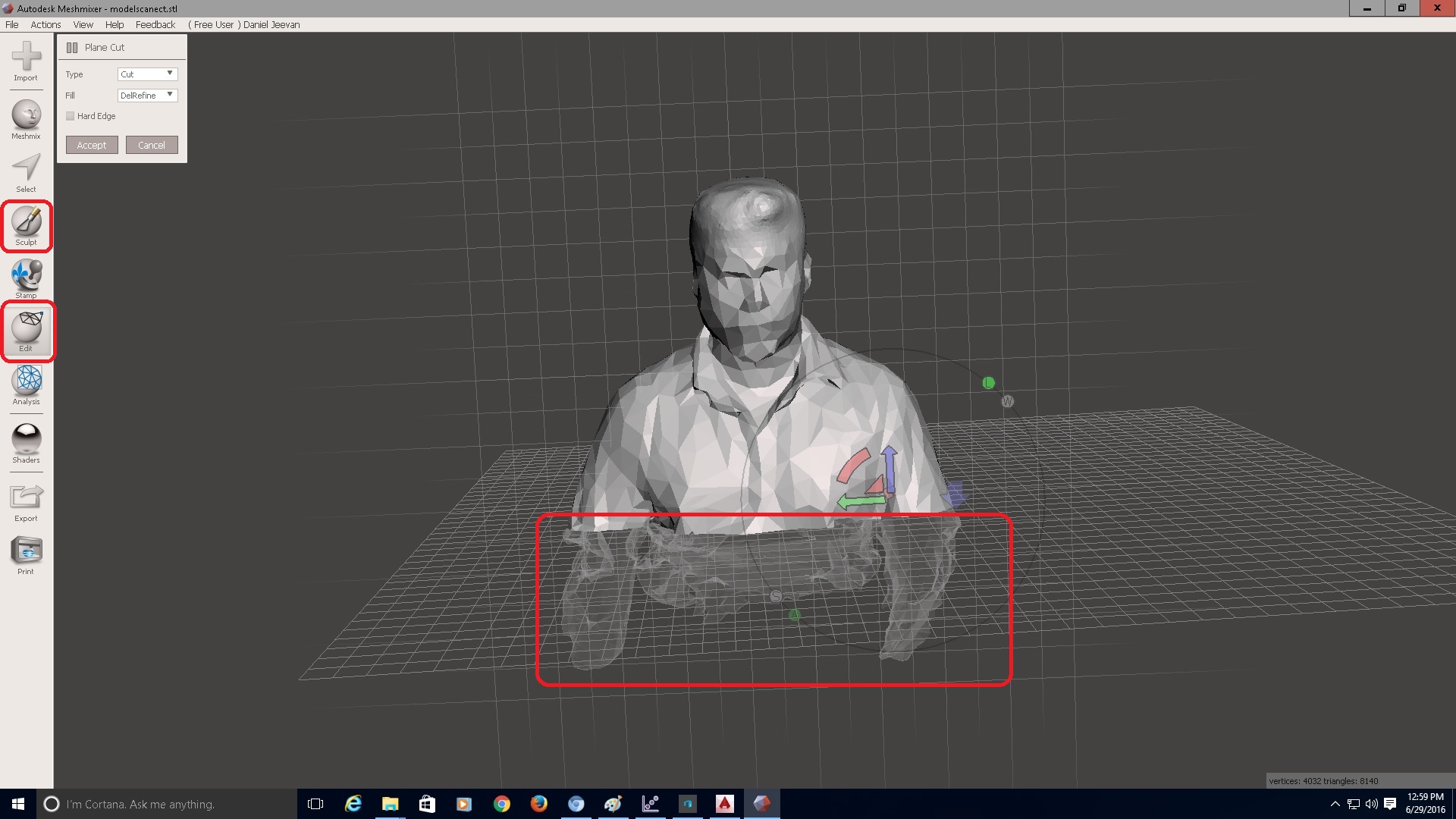Viewport: 1456px width, 819px height.
Task: Expand the Type dropdown set to Cut
Action: (x=148, y=74)
